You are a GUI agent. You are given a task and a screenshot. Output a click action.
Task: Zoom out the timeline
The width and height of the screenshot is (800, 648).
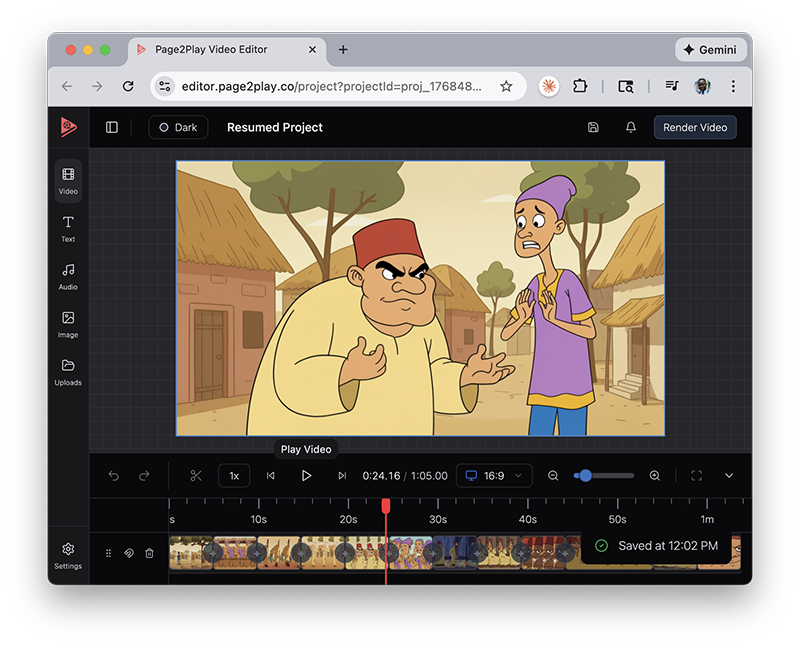point(553,476)
